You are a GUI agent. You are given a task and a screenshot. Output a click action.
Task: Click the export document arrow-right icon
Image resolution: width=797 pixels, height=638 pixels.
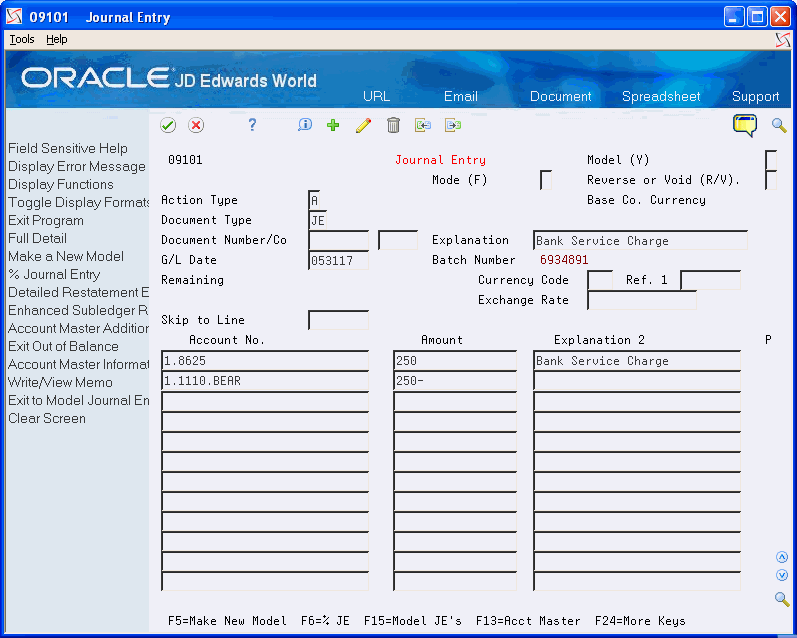pos(452,125)
